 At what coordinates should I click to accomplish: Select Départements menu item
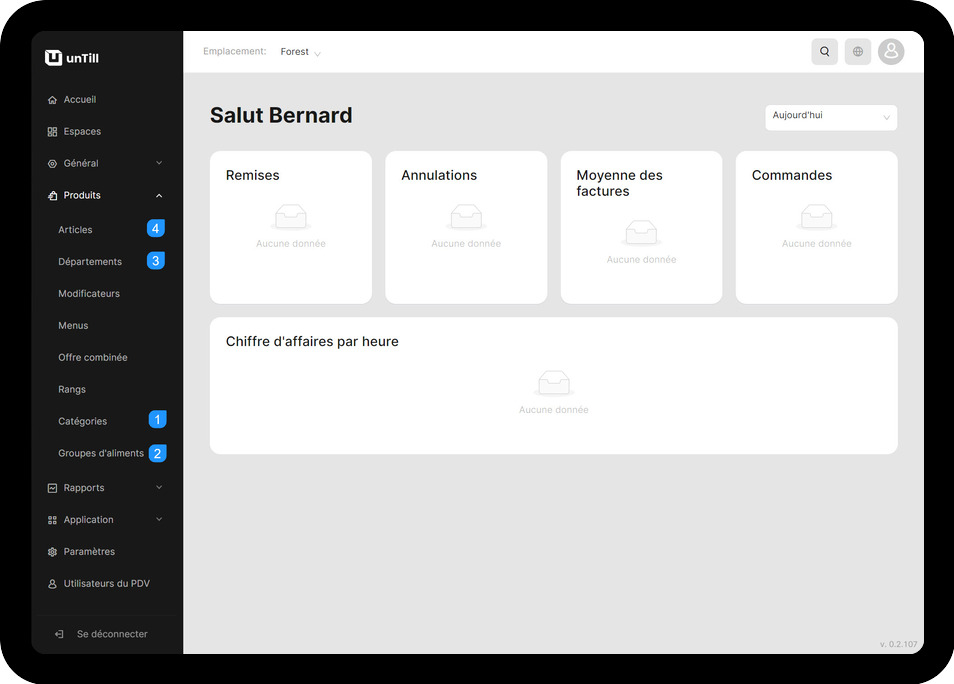point(90,262)
